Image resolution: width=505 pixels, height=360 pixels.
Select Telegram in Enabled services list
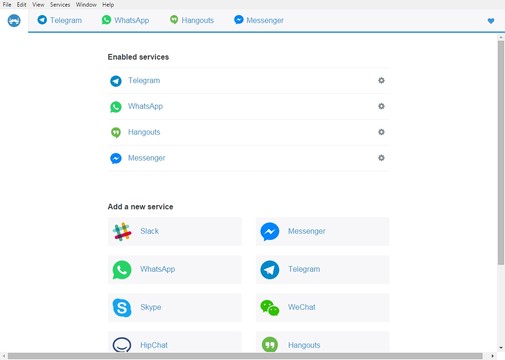[248, 81]
